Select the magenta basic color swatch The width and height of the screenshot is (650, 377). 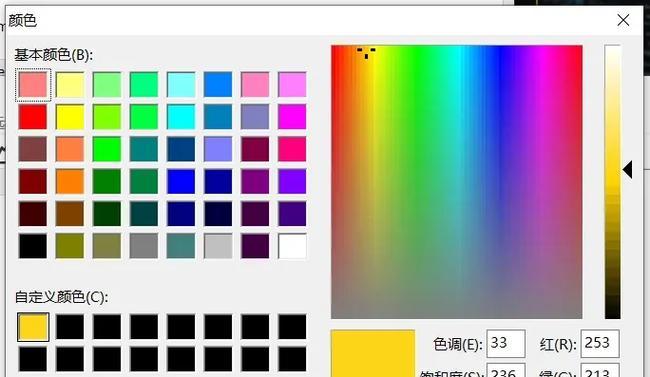(292, 117)
